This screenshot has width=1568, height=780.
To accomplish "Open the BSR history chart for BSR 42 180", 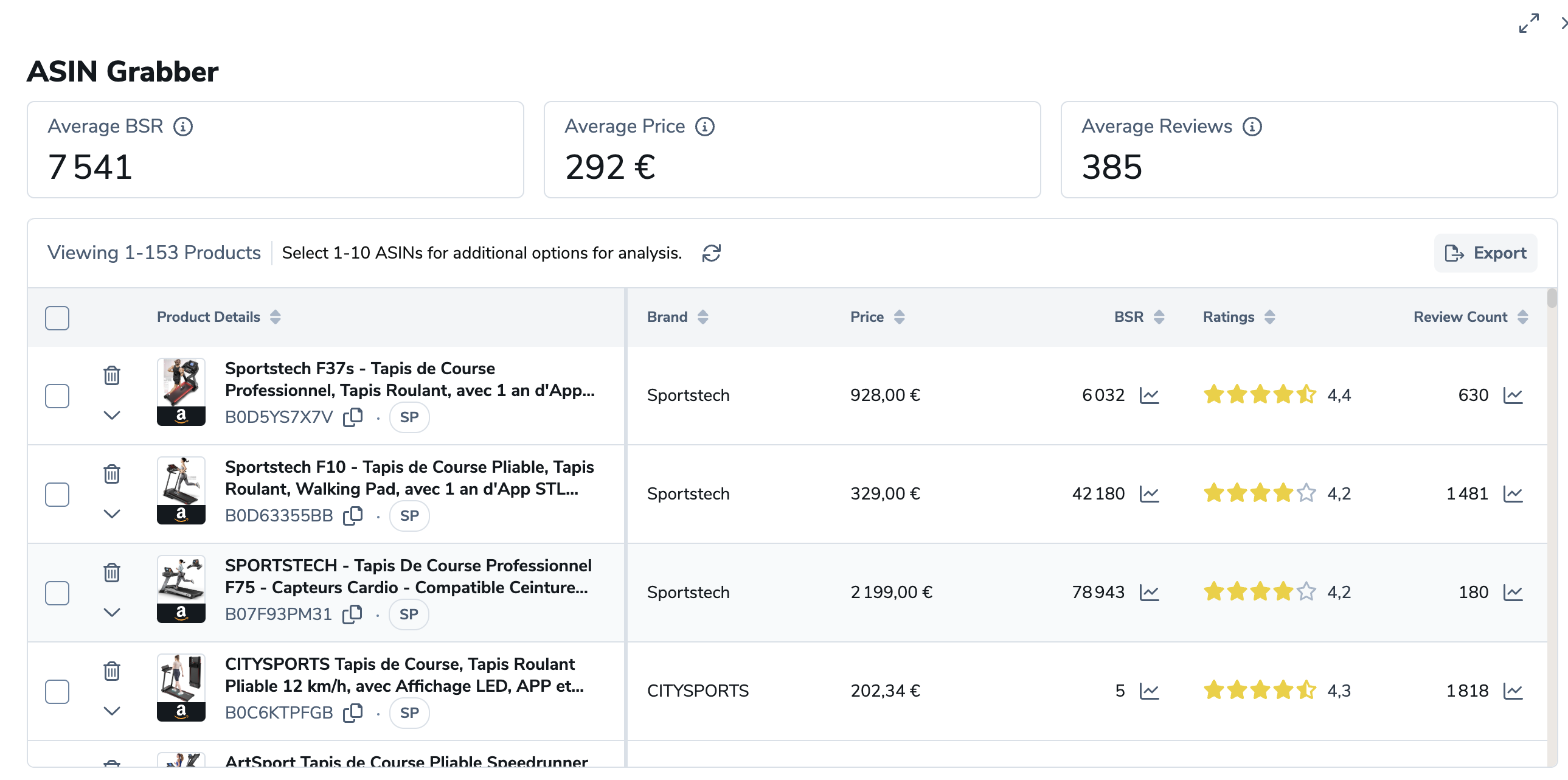I will tap(1149, 495).
